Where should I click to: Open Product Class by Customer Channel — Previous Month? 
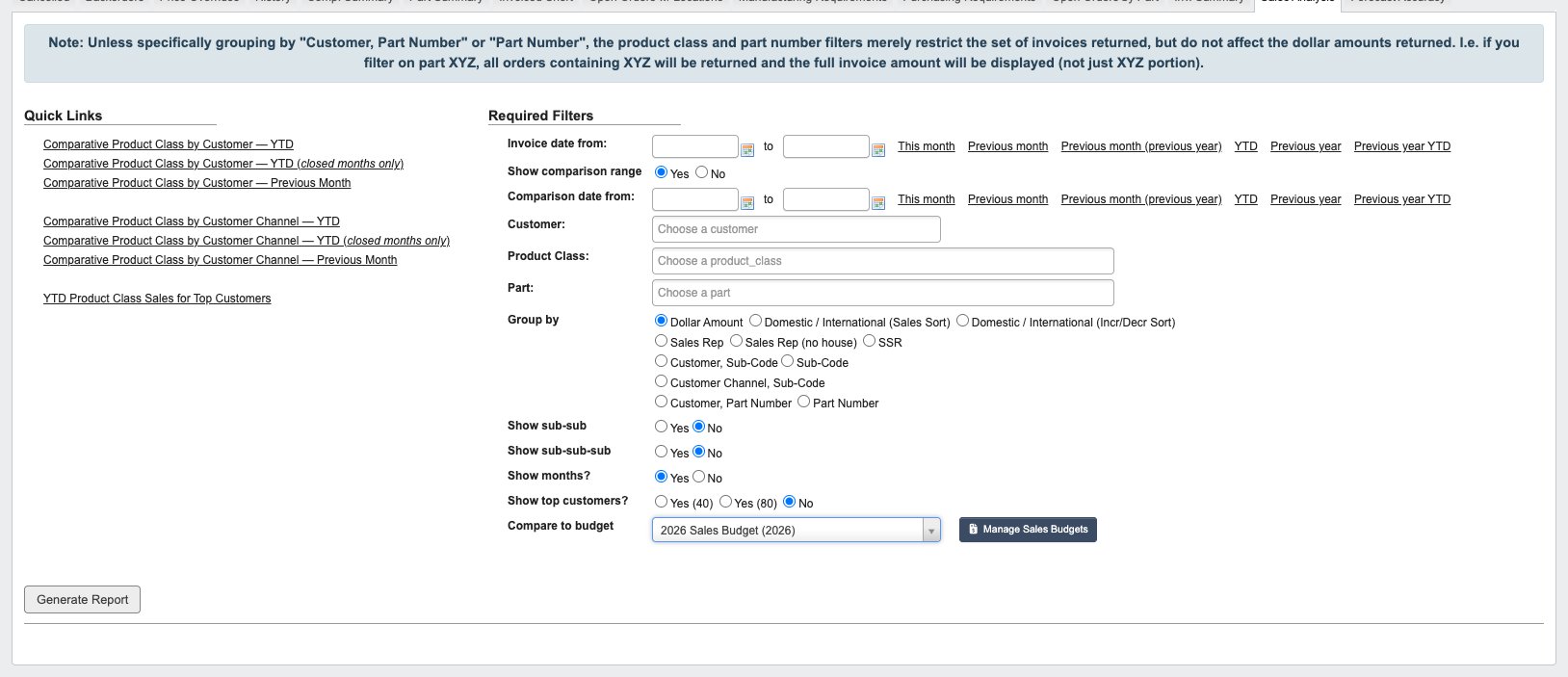(x=220, y=260)
